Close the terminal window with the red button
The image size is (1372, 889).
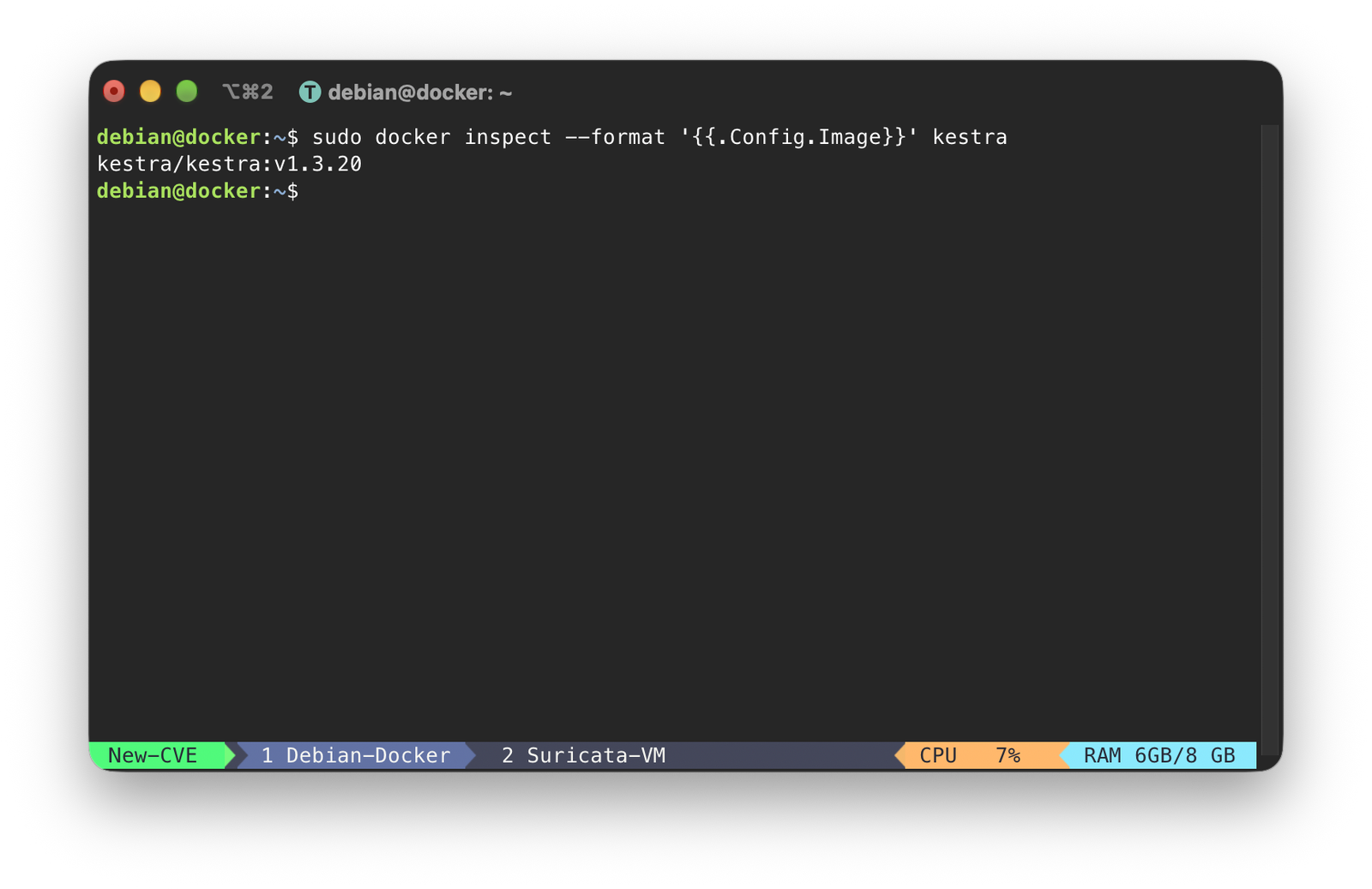tap(114, 92)
